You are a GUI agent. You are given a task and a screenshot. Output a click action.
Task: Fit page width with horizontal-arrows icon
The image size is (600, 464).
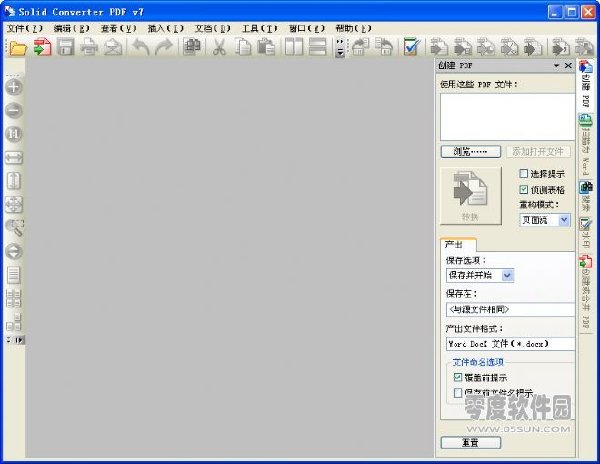coord(14,158)
